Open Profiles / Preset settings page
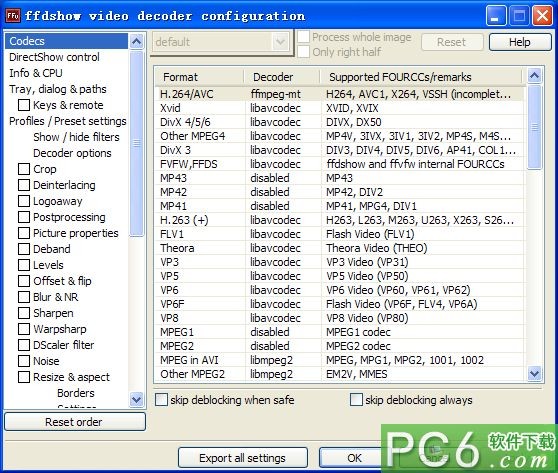This screenshot has height=473, width=558. pos(68,121)
